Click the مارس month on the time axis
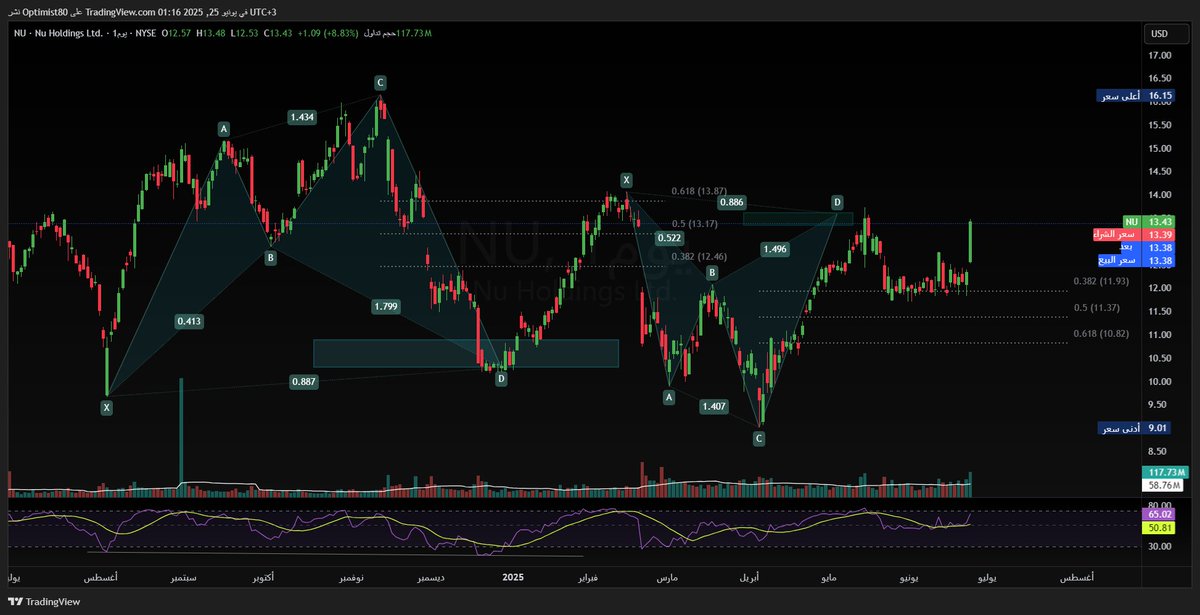 pyautogui.click(x=667, y=578)
